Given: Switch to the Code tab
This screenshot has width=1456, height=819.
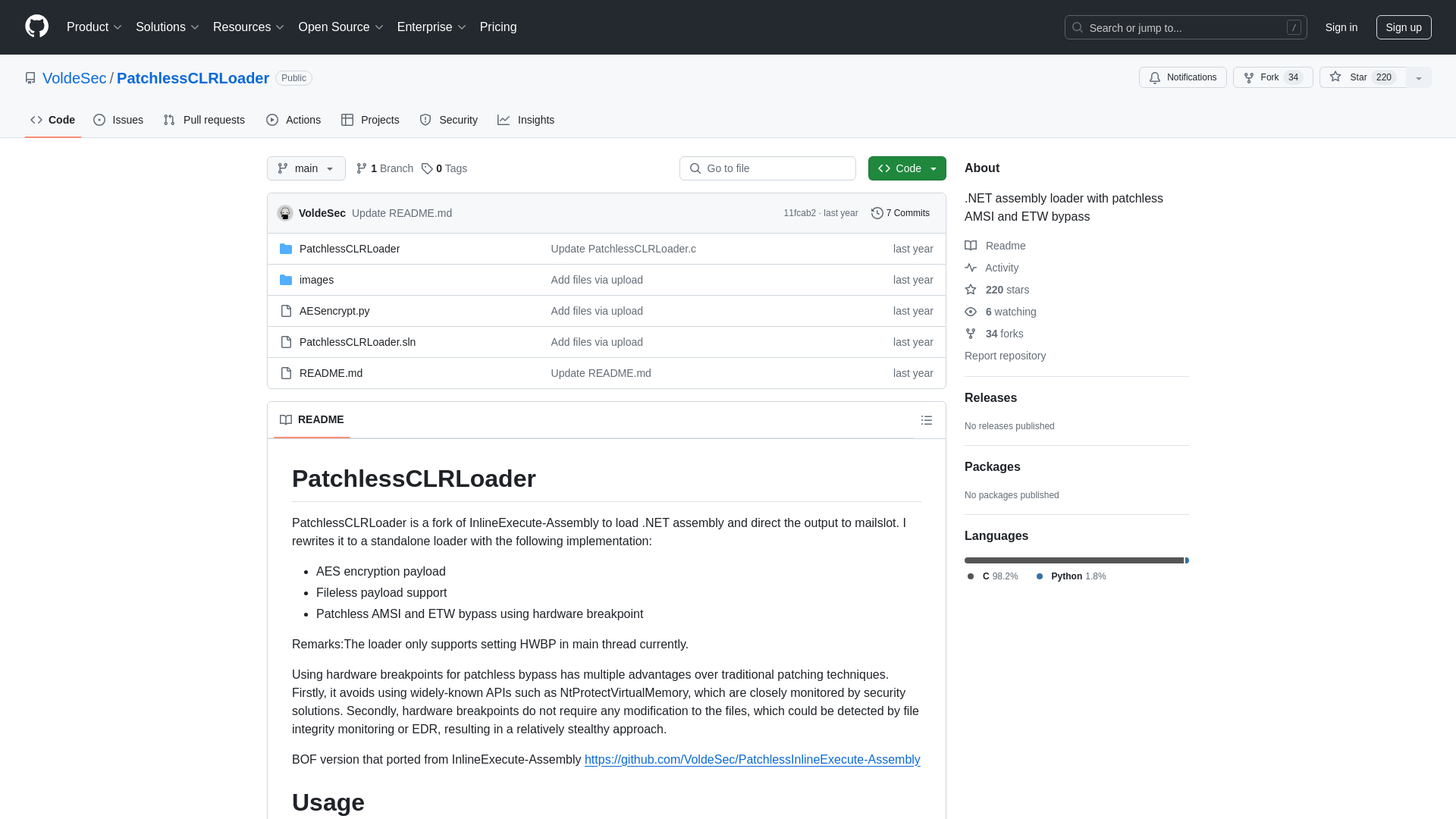Looking at the screenshot, I should pyautogui.click(x=53, y=120).
